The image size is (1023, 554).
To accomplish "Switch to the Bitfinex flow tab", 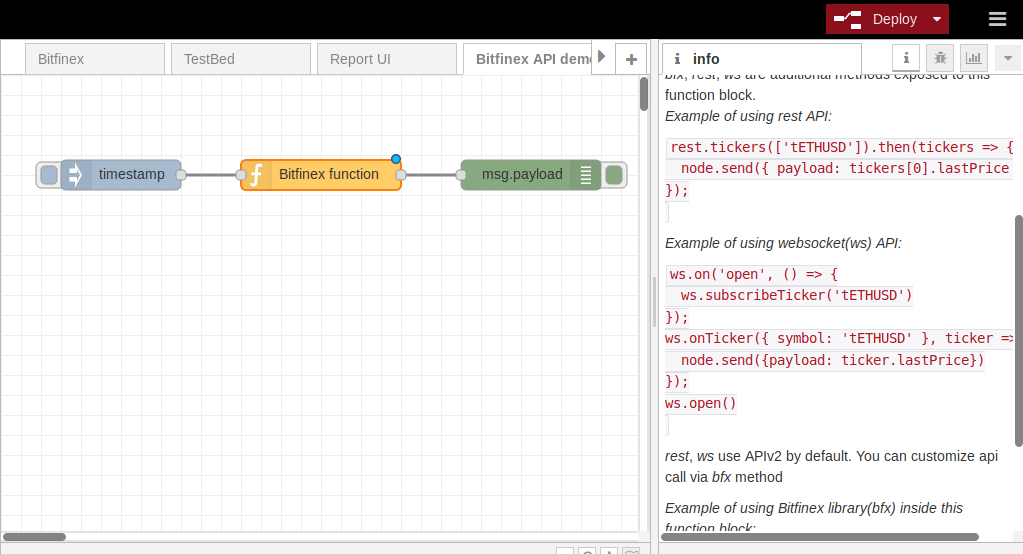I will click(x=95, y=59).
